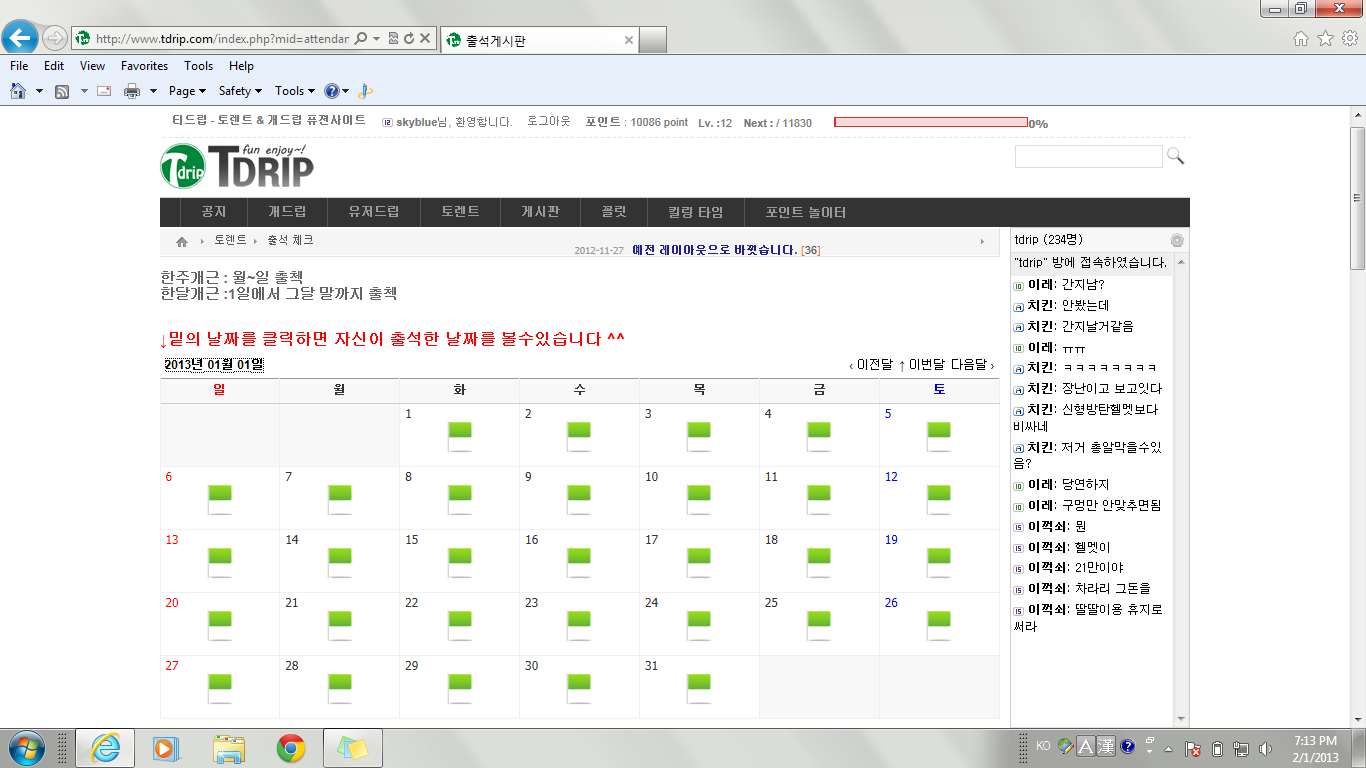This screenshot has height=768, width=1366.
Task: Click inside the site search input field
Action: click(x=1088, y=156)
